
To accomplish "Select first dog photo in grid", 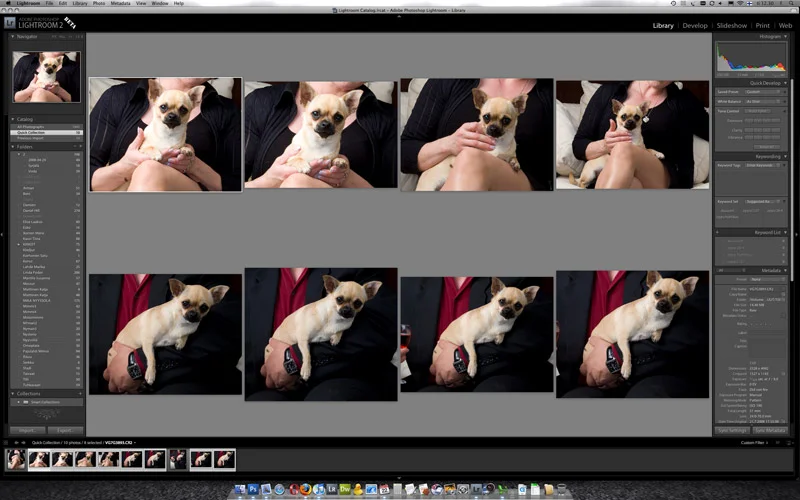I will pos(165,134).
